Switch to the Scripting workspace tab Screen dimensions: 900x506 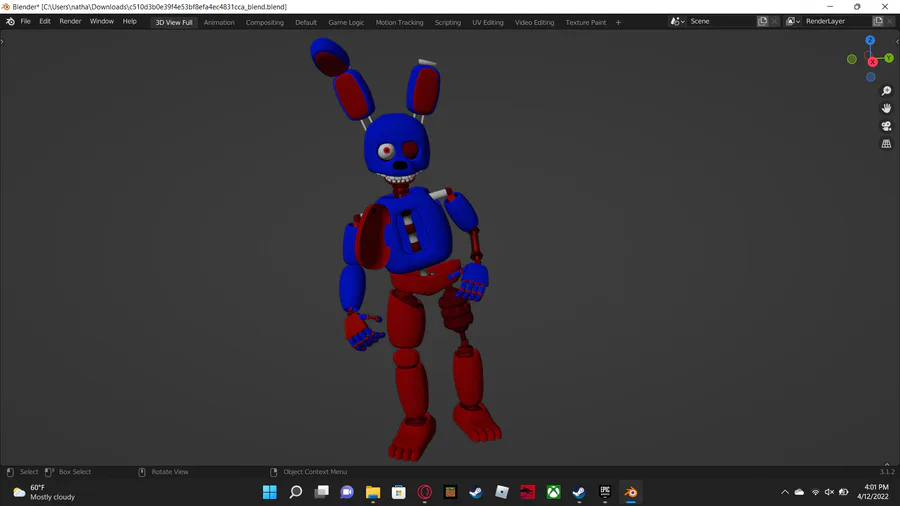click(x=448, y=22)
